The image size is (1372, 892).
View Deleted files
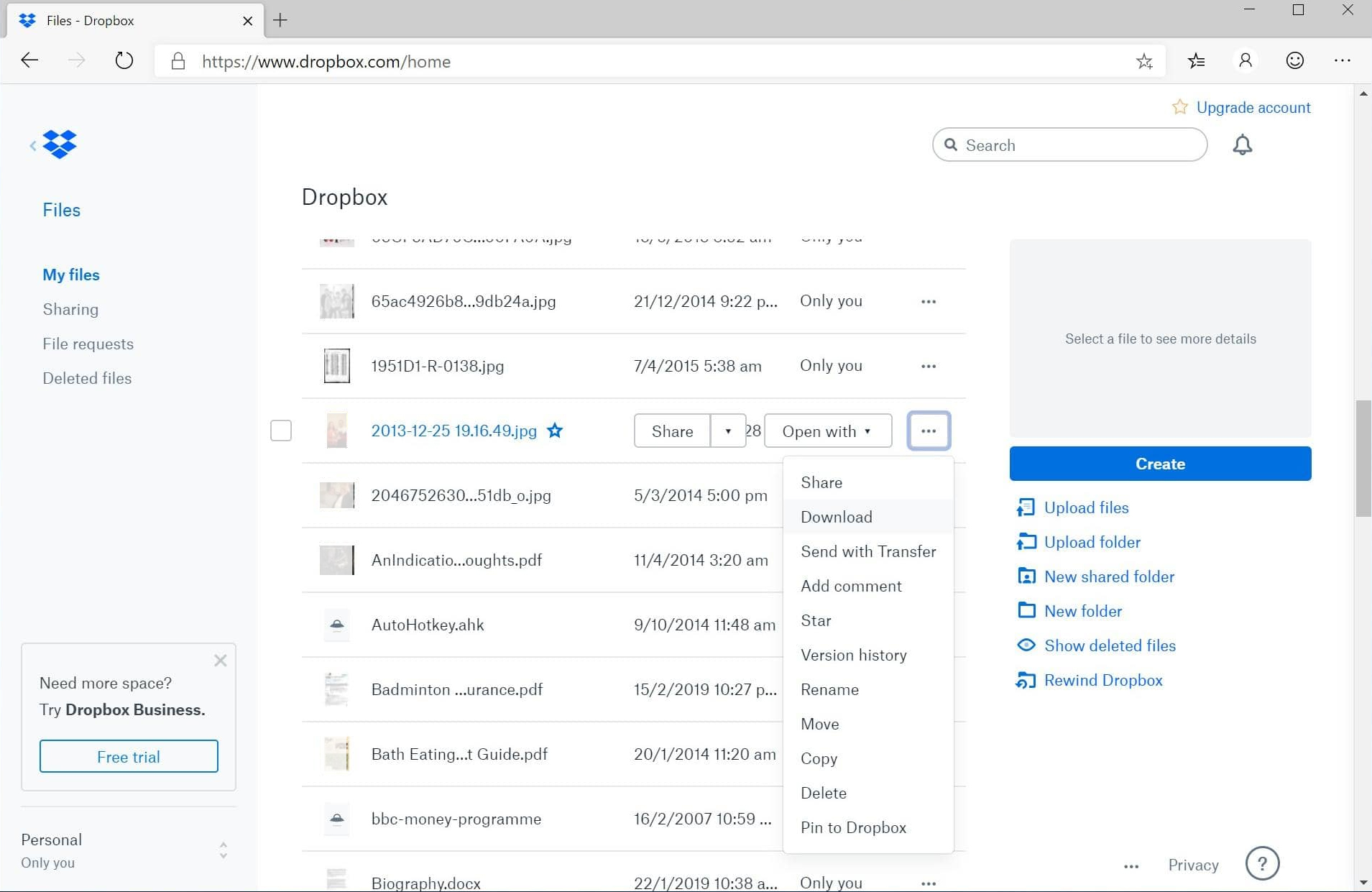coord(87,378)
